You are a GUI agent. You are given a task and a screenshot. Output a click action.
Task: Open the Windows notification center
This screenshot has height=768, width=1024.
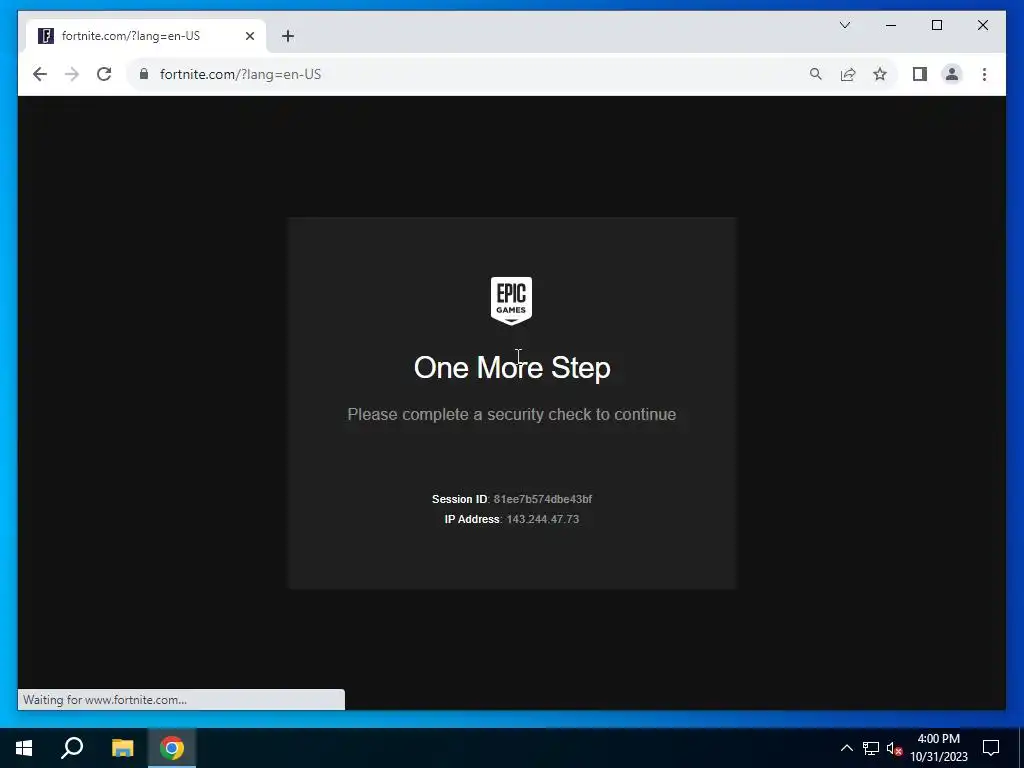991,748
